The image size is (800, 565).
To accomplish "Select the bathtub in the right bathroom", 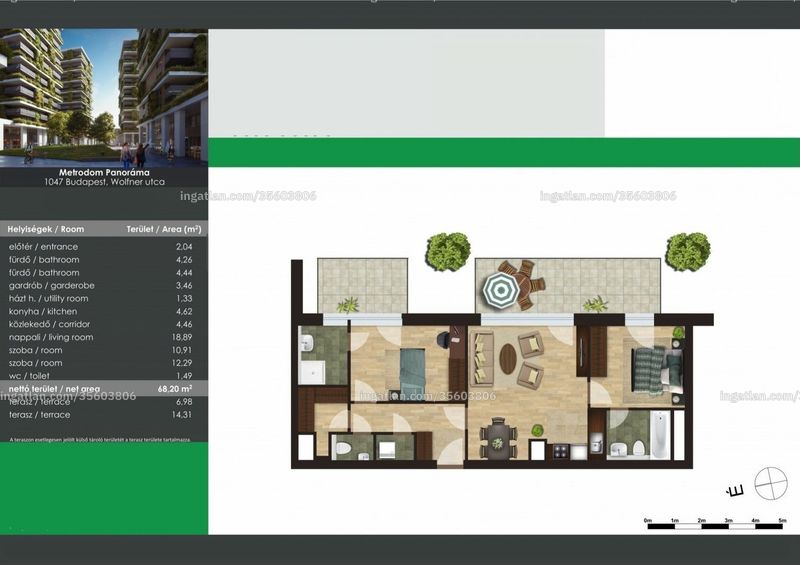I will pos(659,435).
